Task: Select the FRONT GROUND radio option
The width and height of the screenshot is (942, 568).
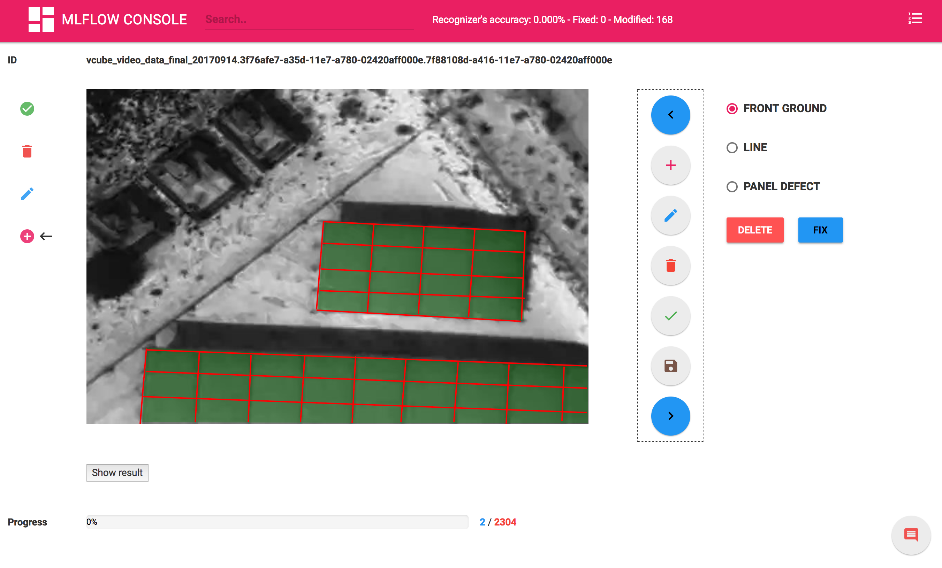Action: (x=732, y=108)
